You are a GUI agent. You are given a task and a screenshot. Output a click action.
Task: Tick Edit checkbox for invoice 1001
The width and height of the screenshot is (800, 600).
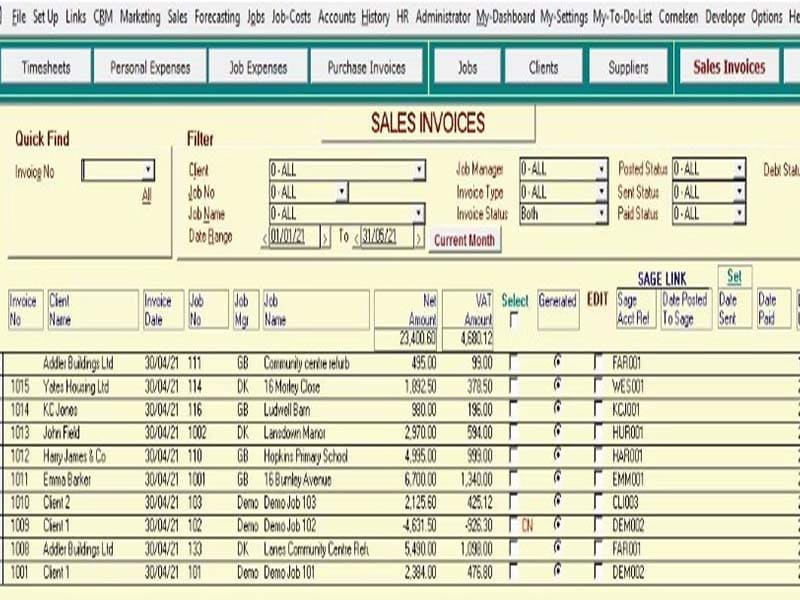(x=599, y=571)
